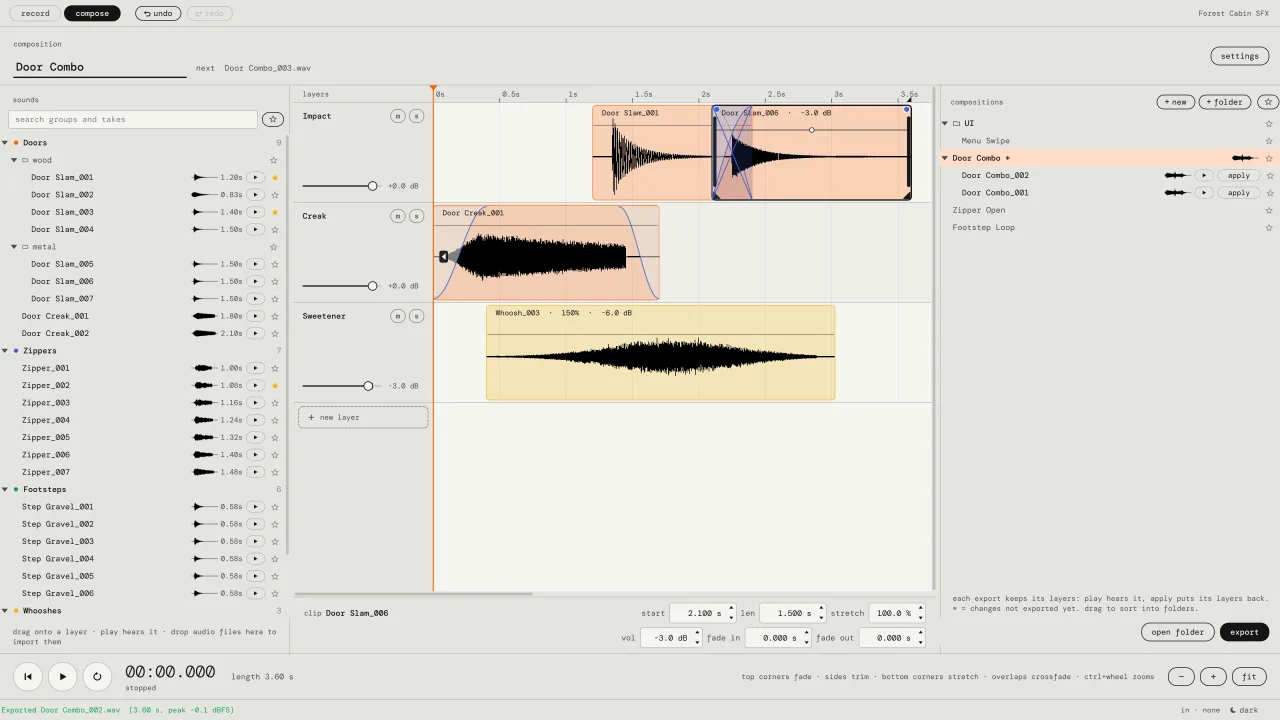Solo the Creak layer
The height and width of the screenshot is (720, 1280).
point(417,216)
